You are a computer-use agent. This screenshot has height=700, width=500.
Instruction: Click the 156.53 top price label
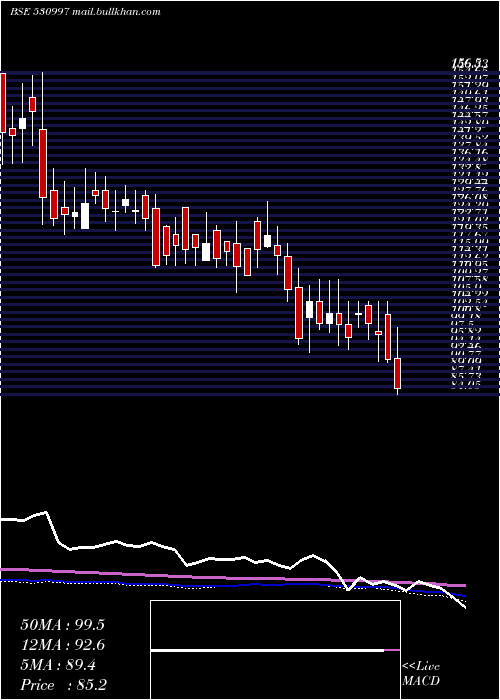(x=468, y=64)
